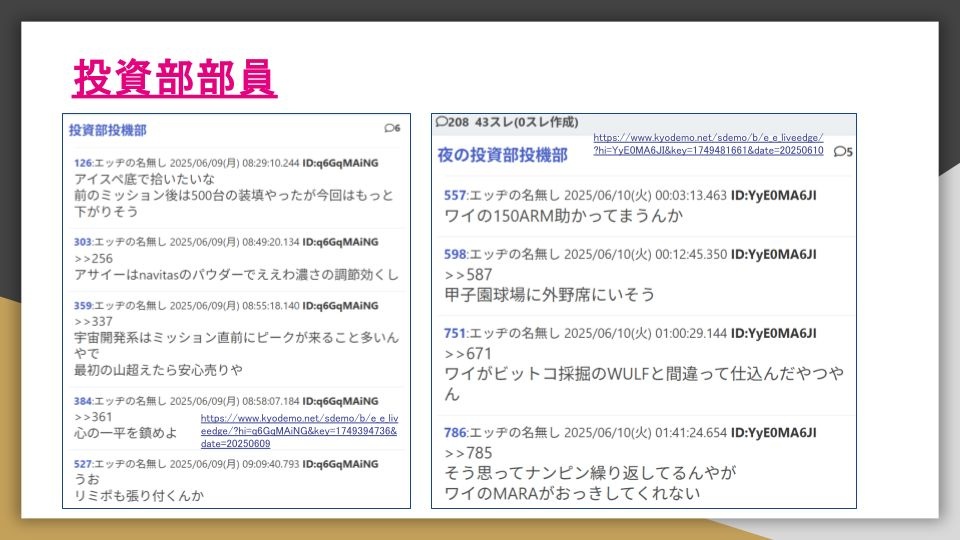Follow the >>361 reply anchor
This screenshot has width=960, height=540.
(93, 416)
